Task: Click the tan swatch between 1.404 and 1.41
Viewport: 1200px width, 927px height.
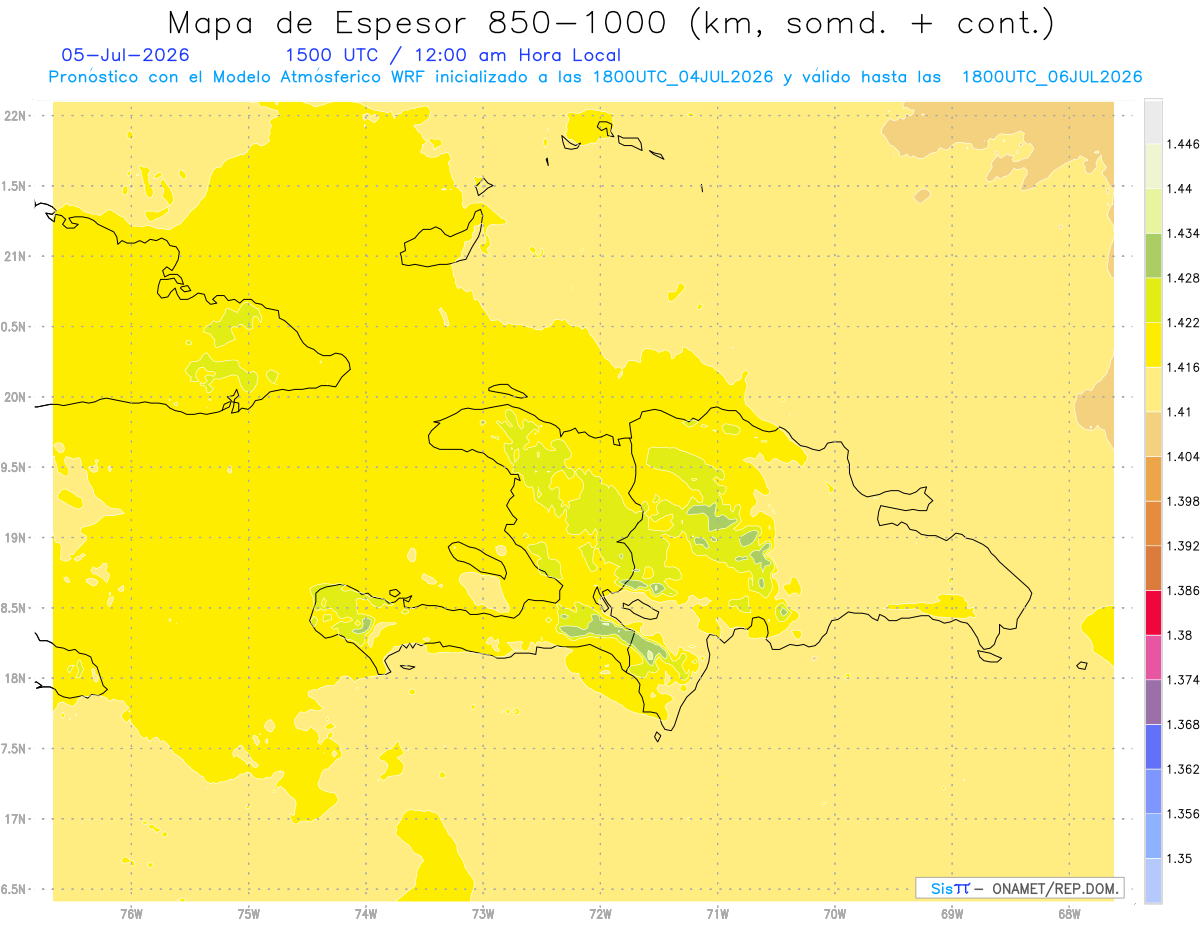Action: [1153, 434]
